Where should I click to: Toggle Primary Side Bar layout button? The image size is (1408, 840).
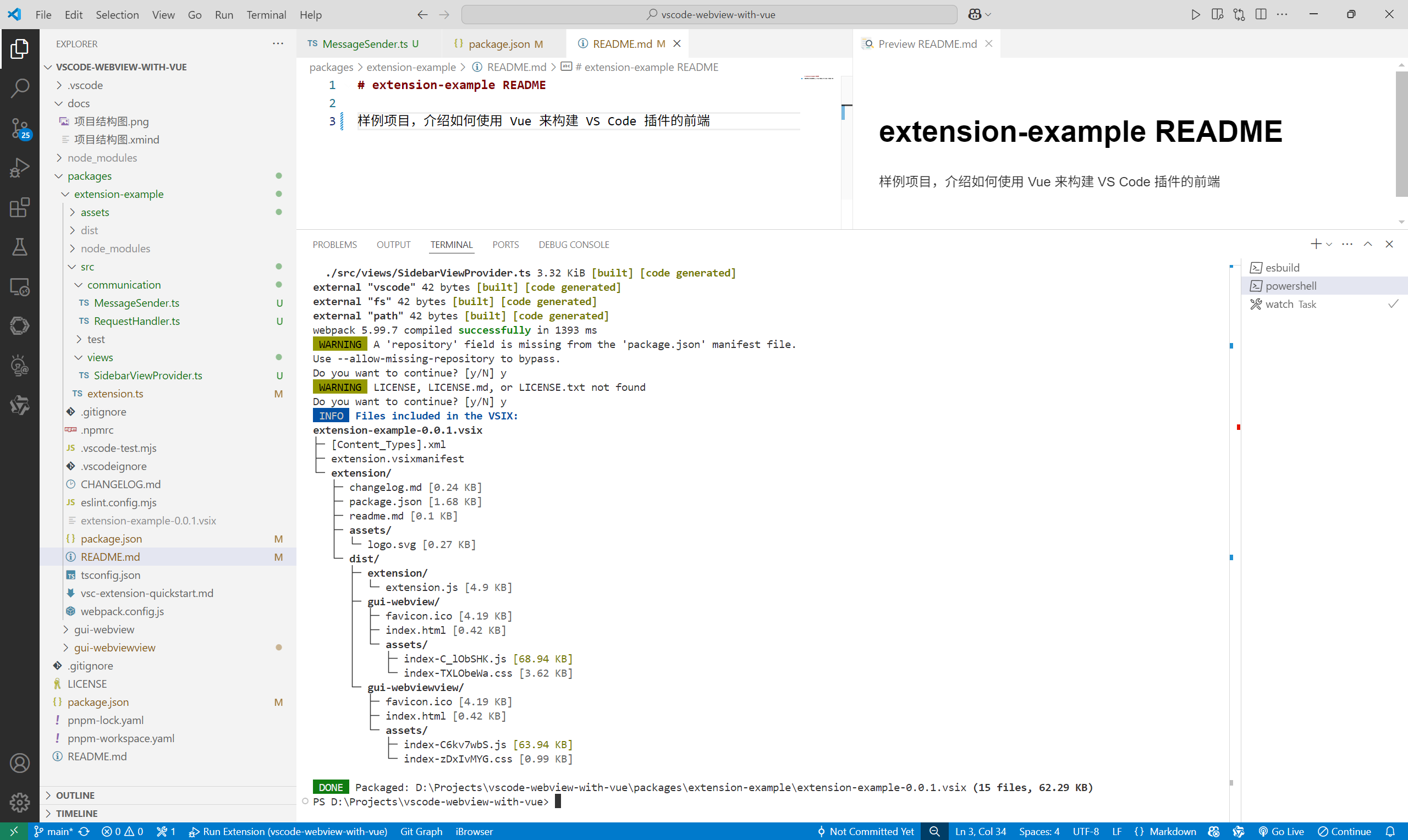1217,15
